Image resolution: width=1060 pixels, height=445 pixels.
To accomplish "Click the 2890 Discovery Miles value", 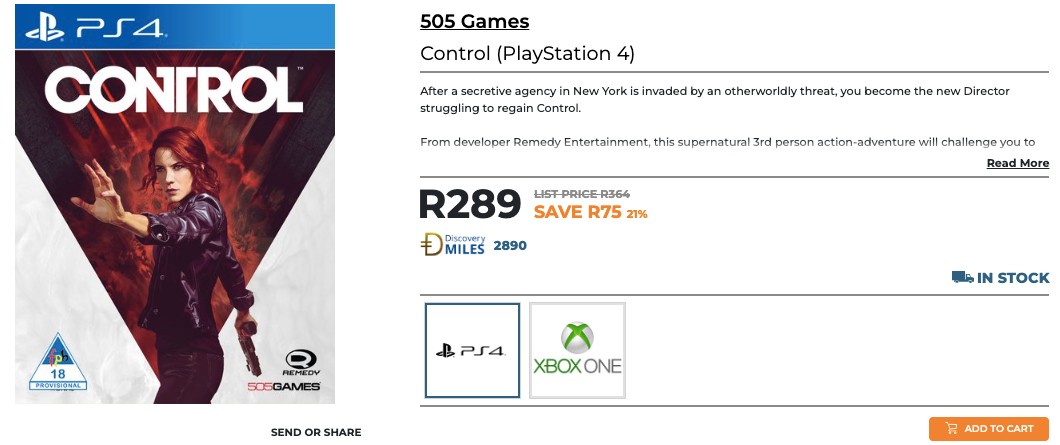I will tap(510, 245).
